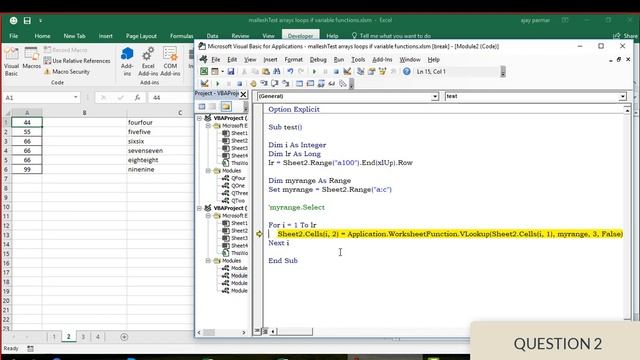This screenshot has width=640, height=360.
Task: Click the Insert Function fx button
Action: pyautogui.click(x=138, y=98)
